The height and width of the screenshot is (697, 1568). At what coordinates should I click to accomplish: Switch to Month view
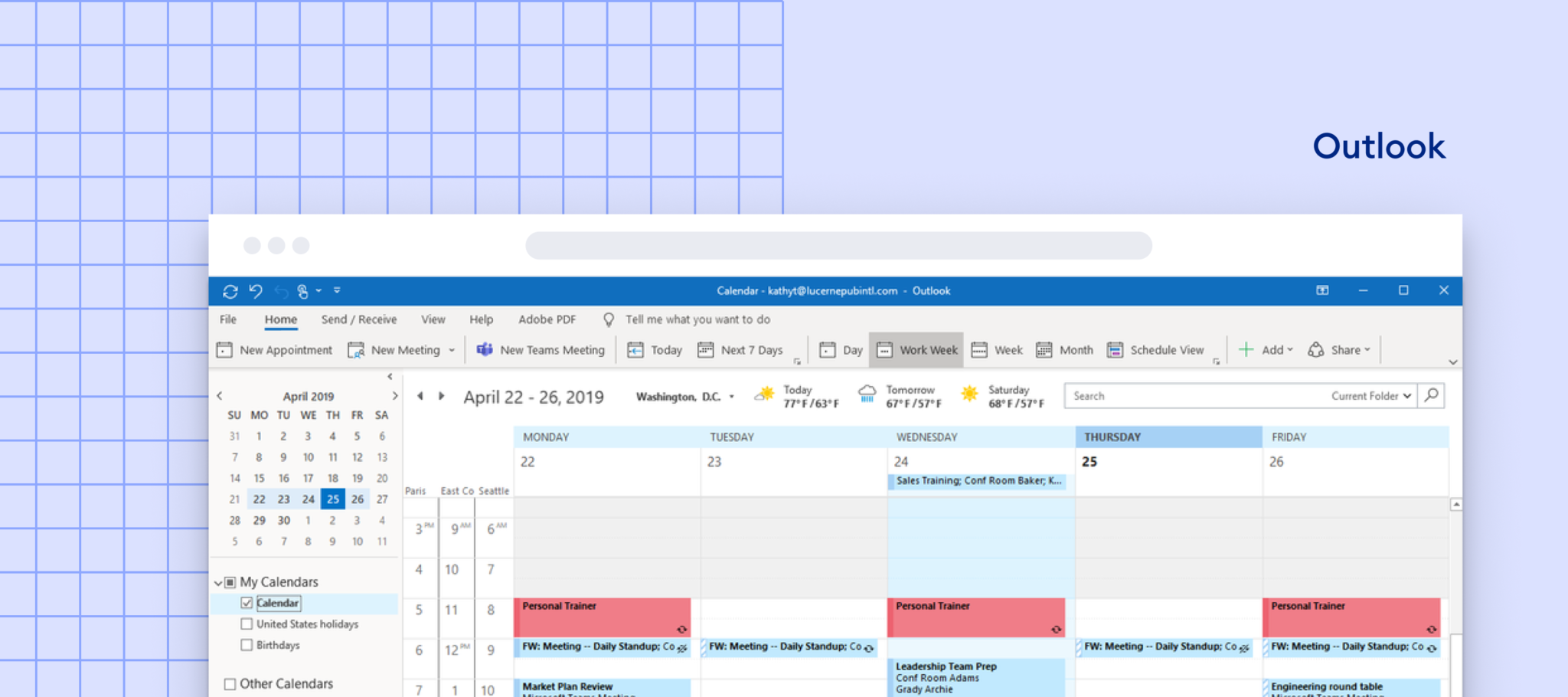click(1064, 350)
